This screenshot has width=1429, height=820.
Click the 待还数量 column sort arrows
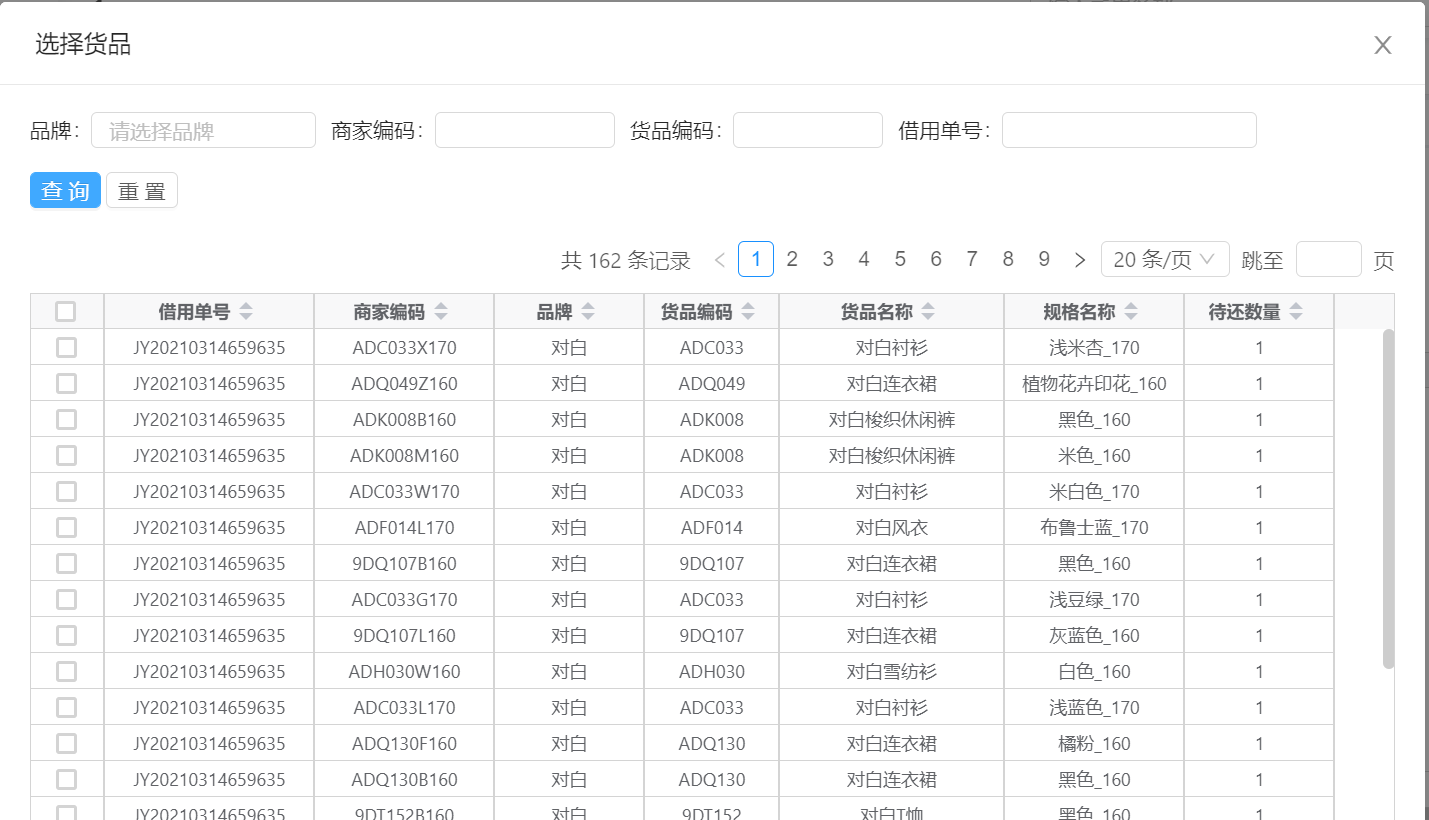coord(1296,312)
